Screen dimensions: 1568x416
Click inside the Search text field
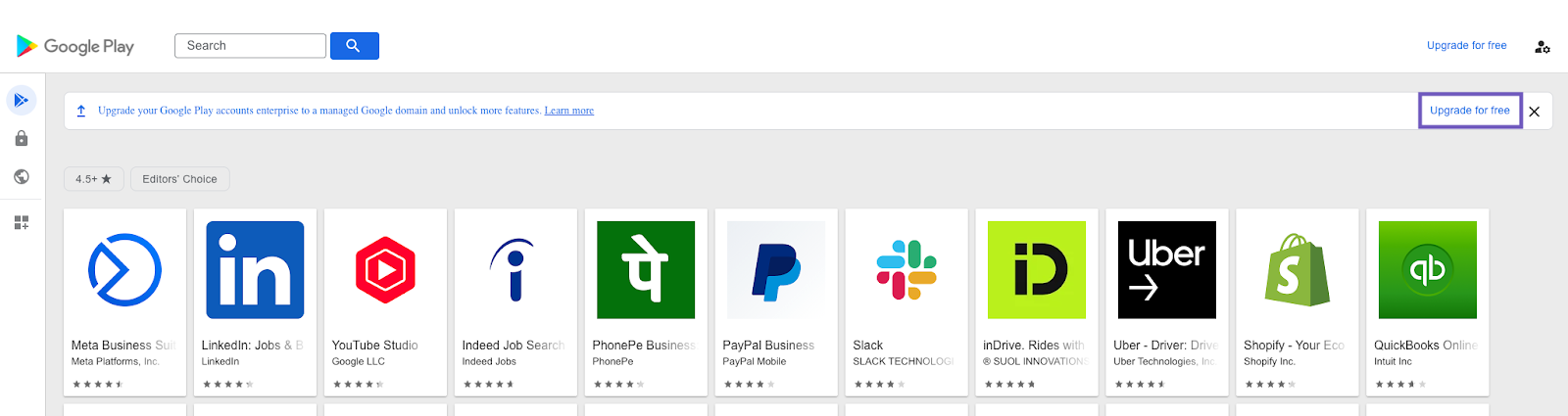click(x=250, y=46)
